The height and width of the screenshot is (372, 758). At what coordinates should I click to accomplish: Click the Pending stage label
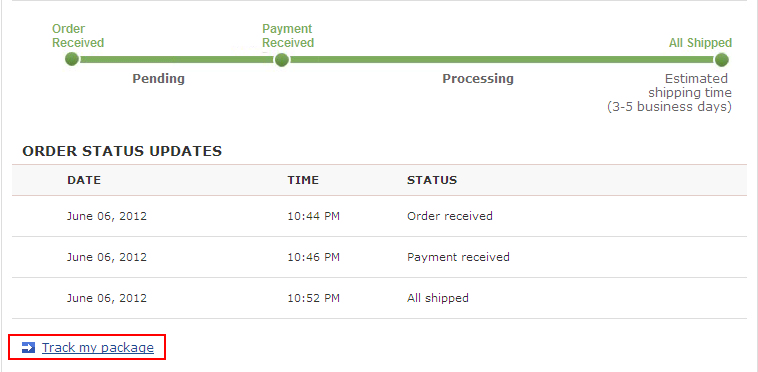[159, 78]
